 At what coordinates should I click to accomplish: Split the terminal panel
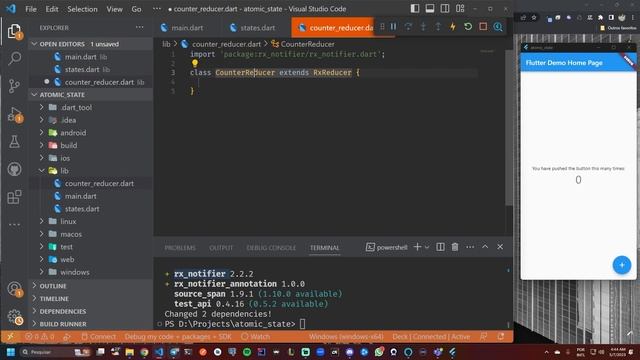440,247
